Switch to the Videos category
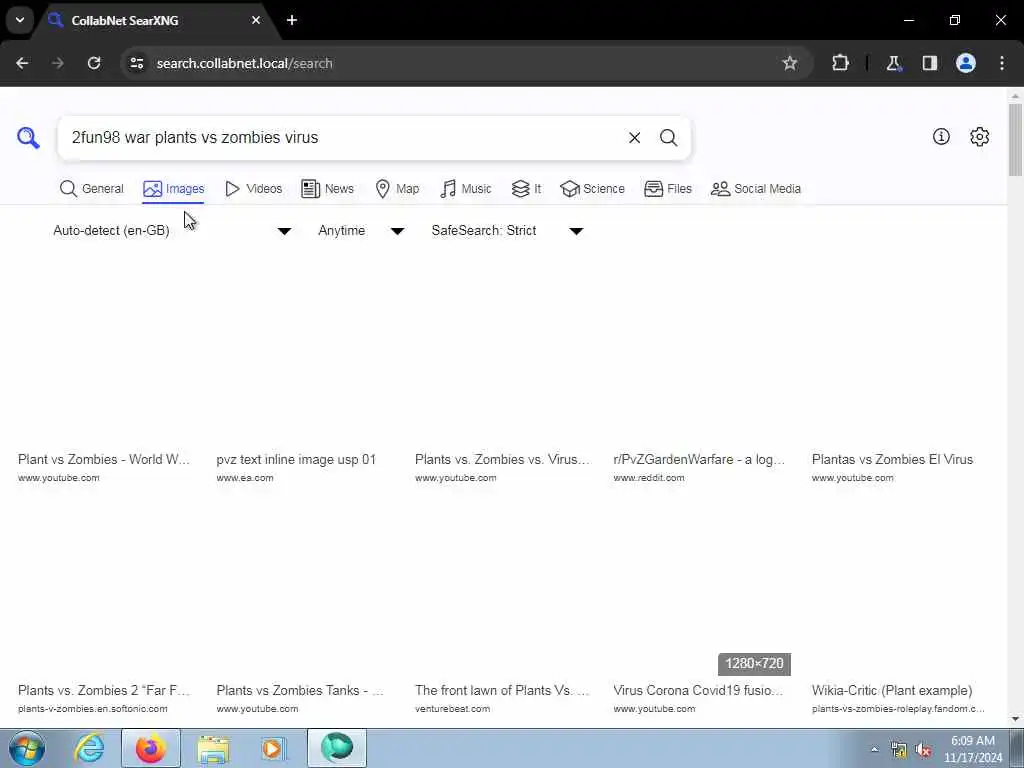Viewport: 1024px width, 768px height. click(x=253, y=189)
